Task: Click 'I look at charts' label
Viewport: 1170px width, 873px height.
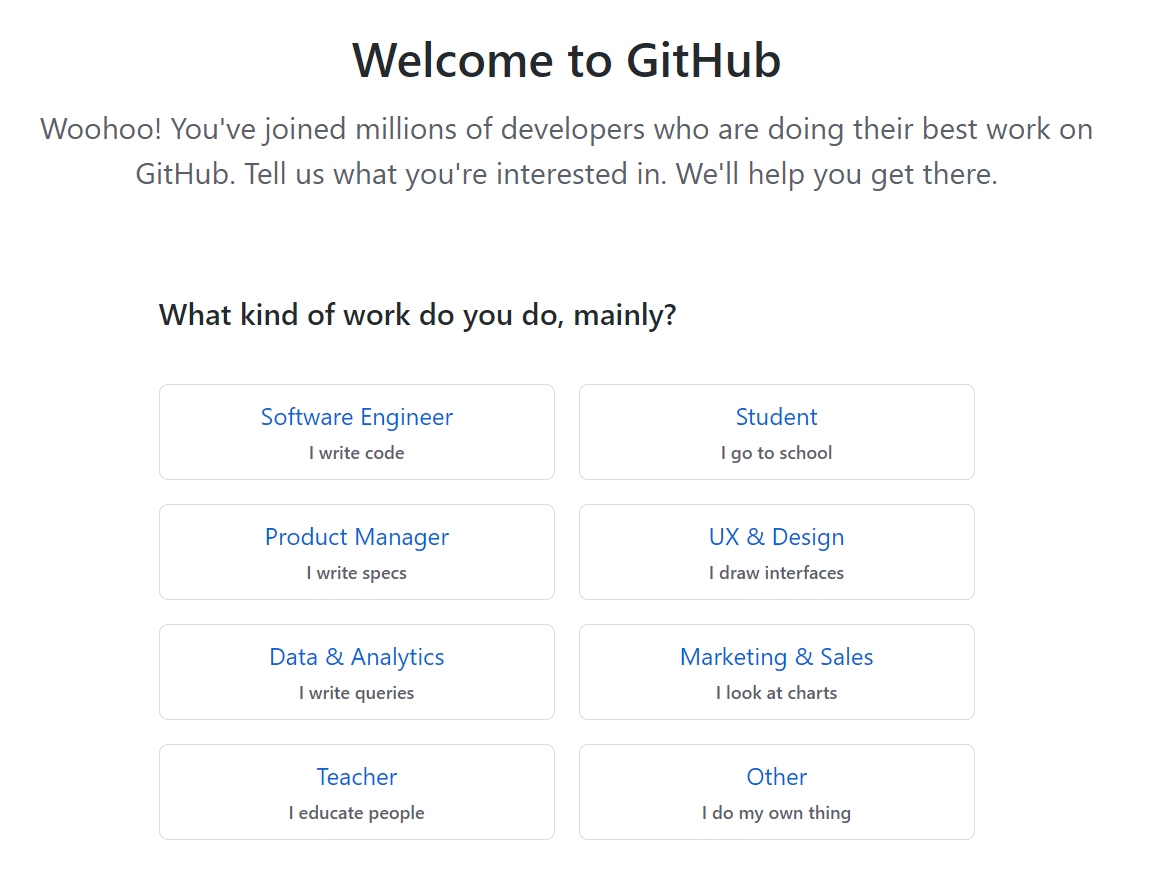Action: [776, 693]
